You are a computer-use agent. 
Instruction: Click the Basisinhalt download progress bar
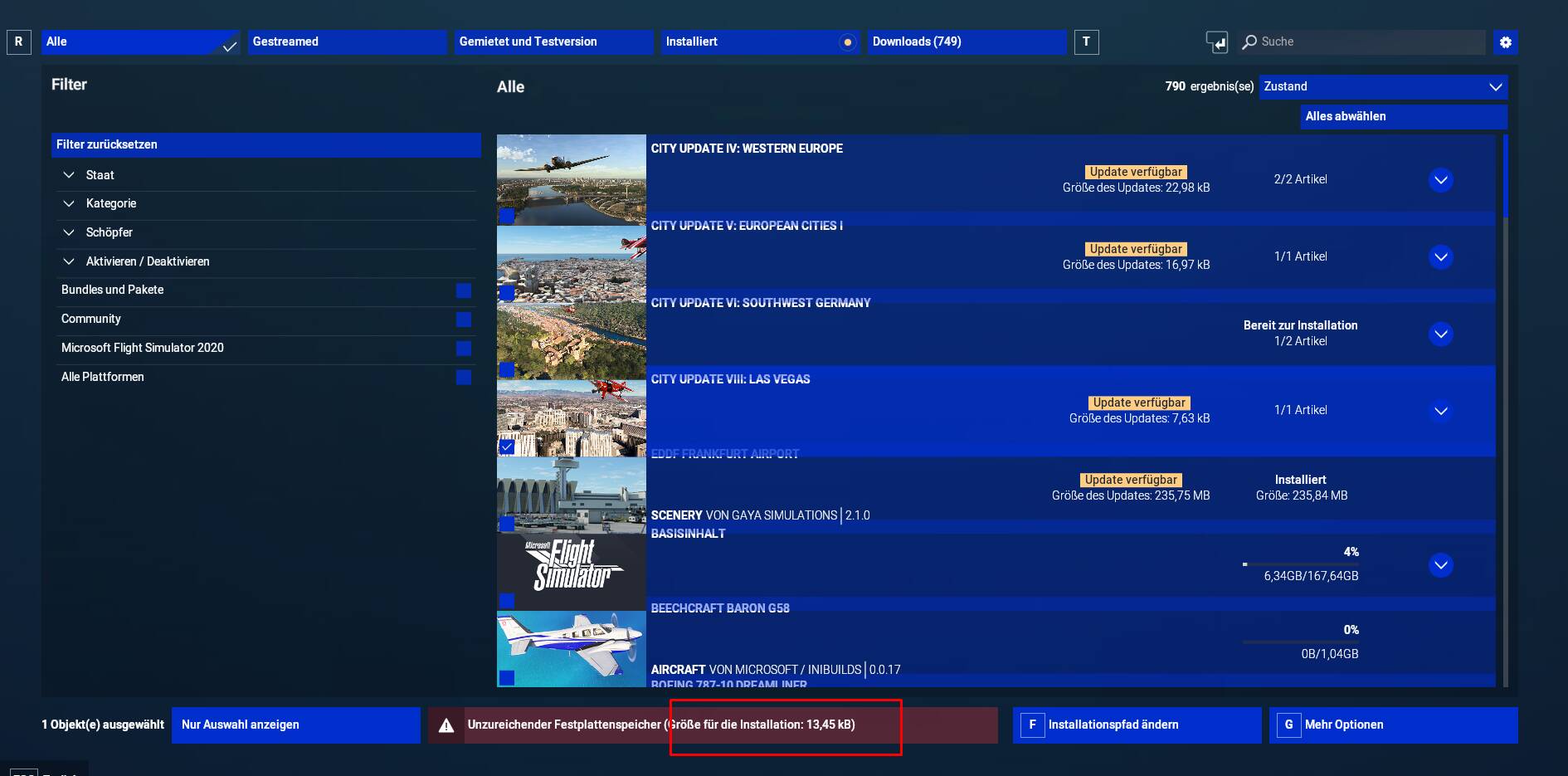tap(1299, 564)
